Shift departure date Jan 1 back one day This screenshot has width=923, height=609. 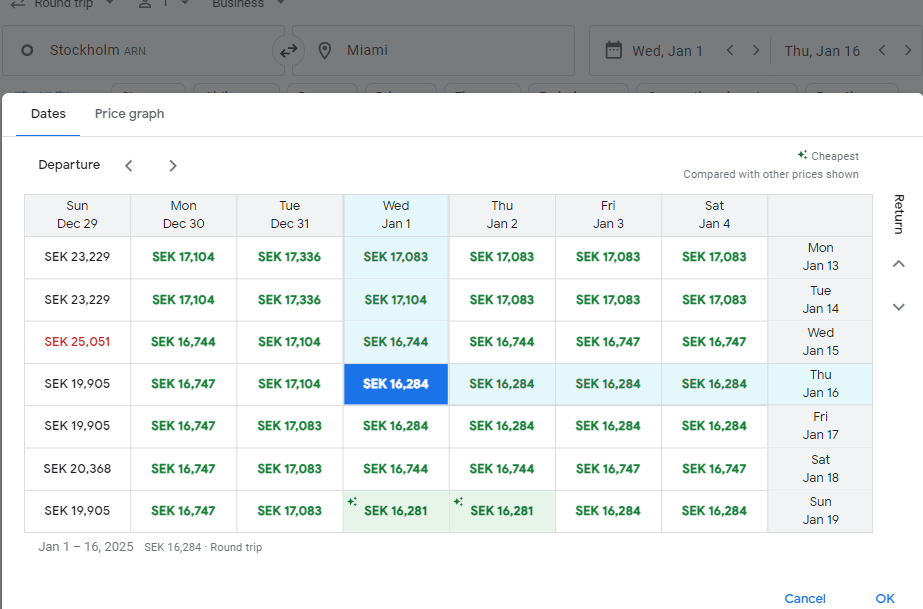click(x=730, y=51)
